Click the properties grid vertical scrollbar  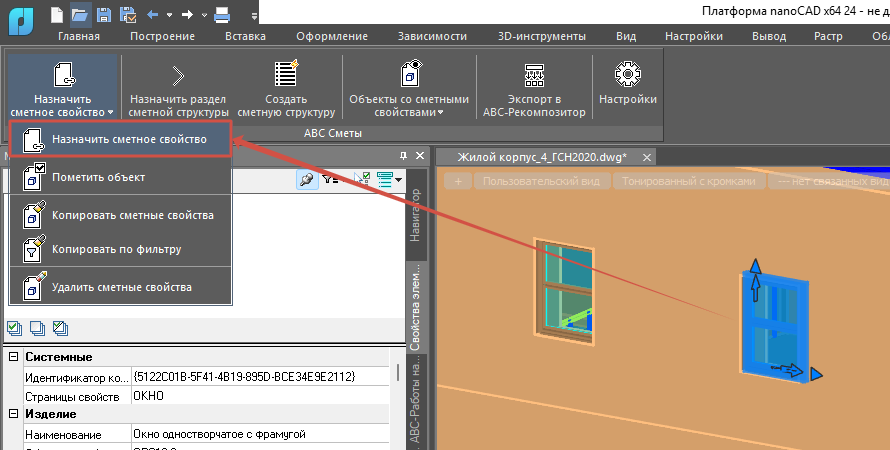(x=397, y=372)
